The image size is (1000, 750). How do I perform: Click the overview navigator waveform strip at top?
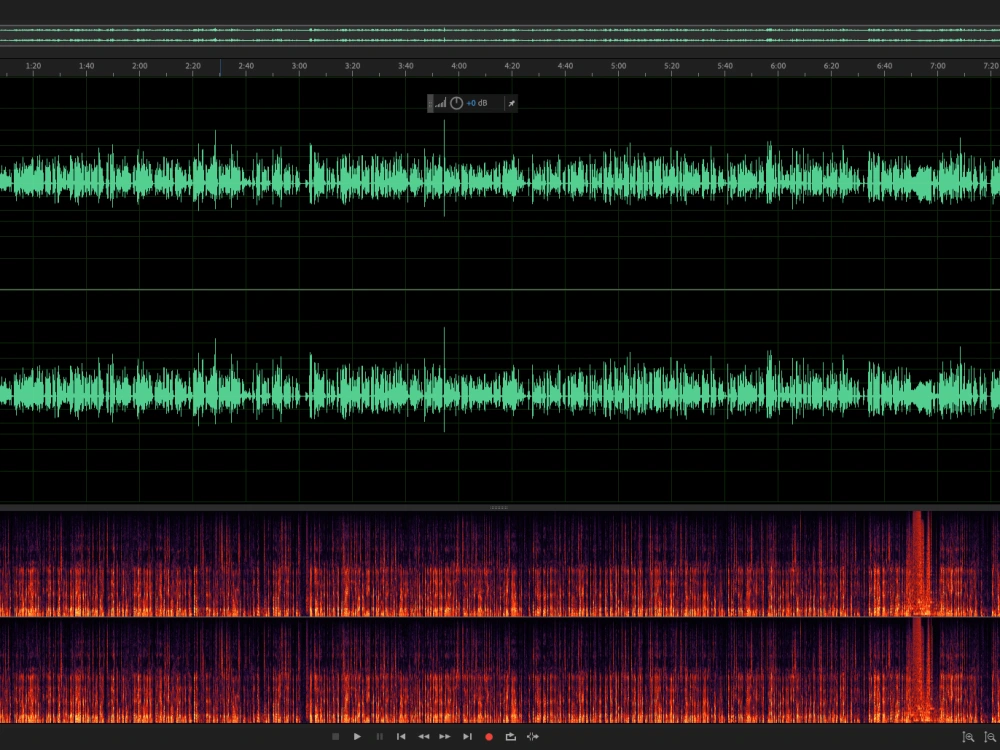(500, 35)
